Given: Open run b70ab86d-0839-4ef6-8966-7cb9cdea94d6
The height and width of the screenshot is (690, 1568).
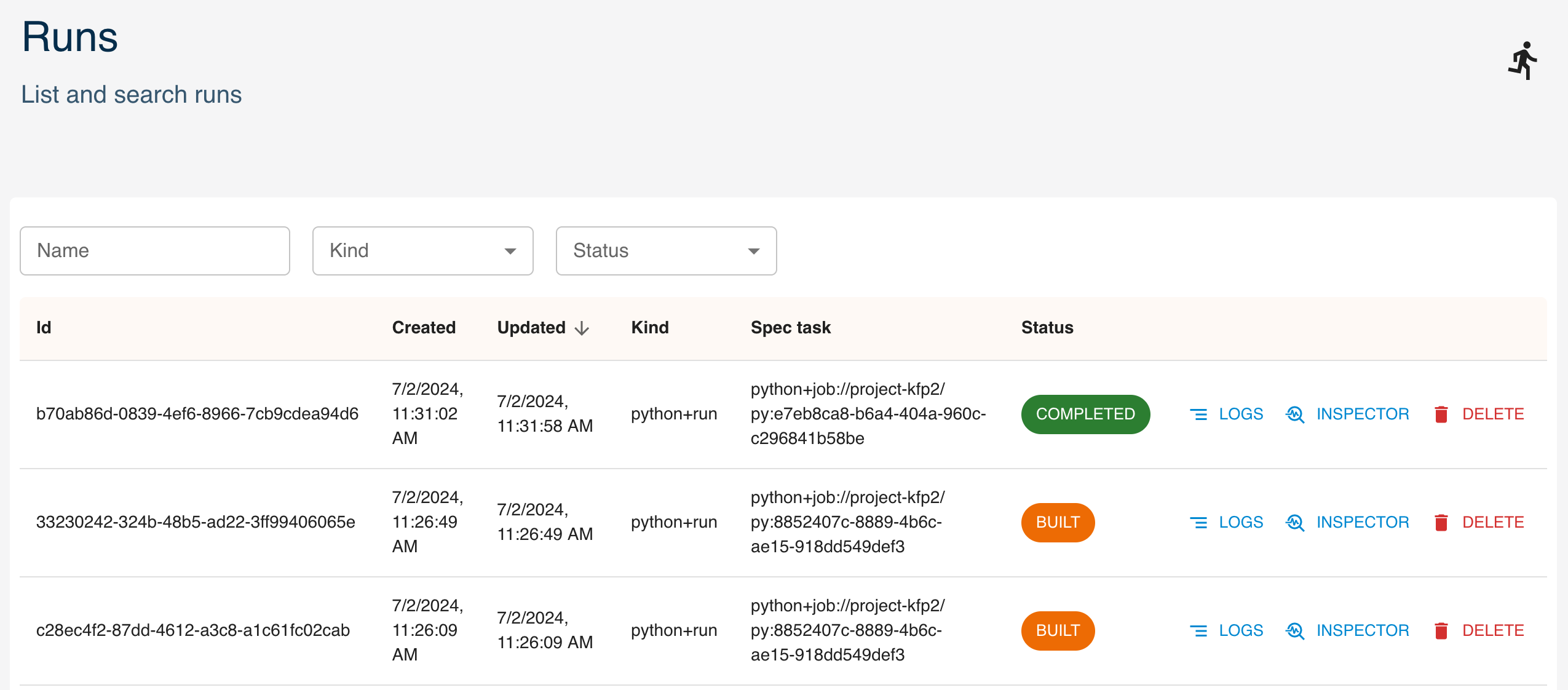Looking at the screenshot, I should pos(197,414).
